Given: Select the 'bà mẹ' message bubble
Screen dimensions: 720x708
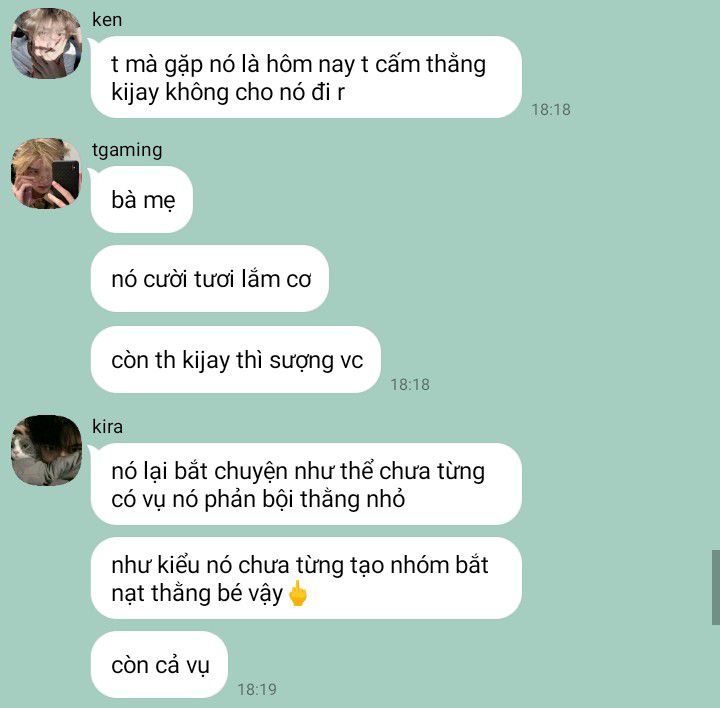Looking at the screenshot, I should (x=142, y=199).
